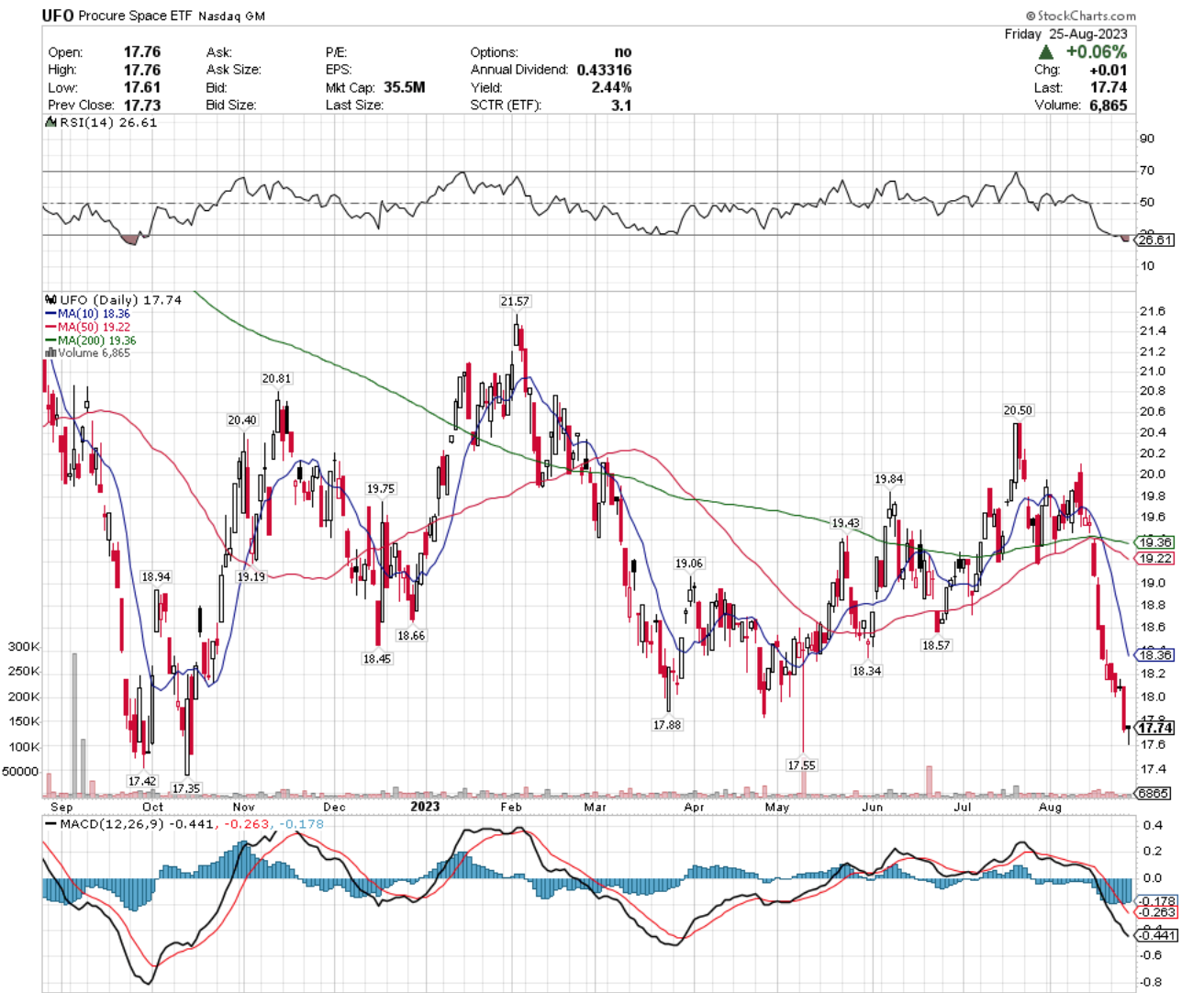
Task: Click the -0.441 MACD axis tag
Action: click(1156, 935)
